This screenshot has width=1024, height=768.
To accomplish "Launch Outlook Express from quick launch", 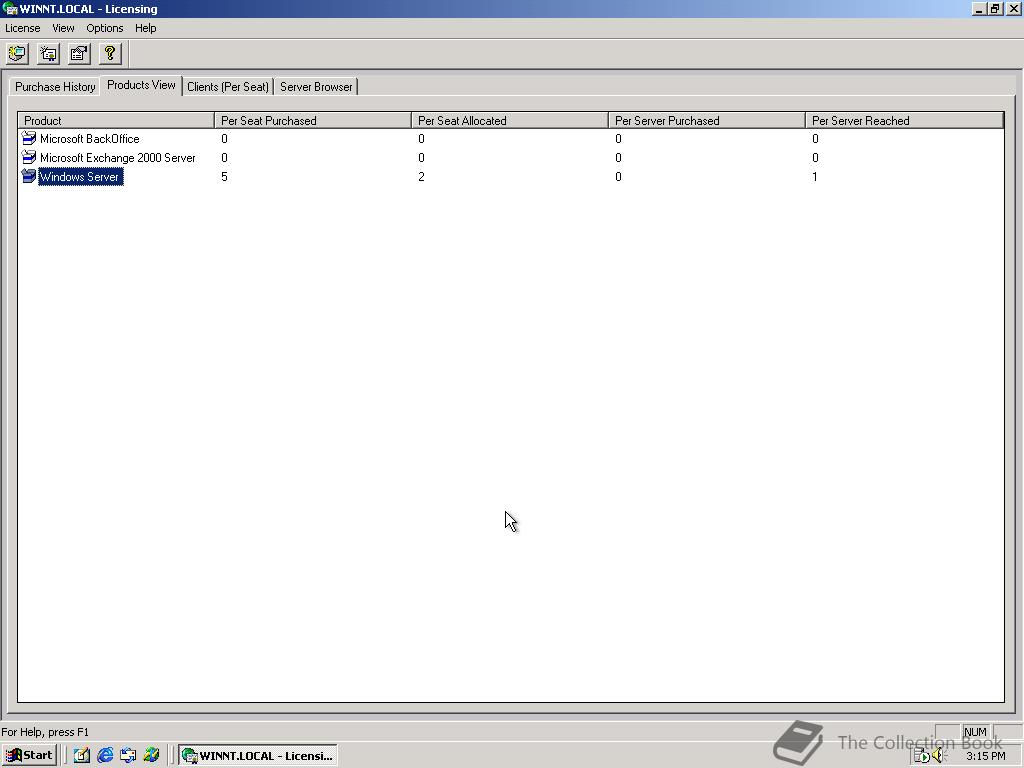I will (x=128, y=756).
